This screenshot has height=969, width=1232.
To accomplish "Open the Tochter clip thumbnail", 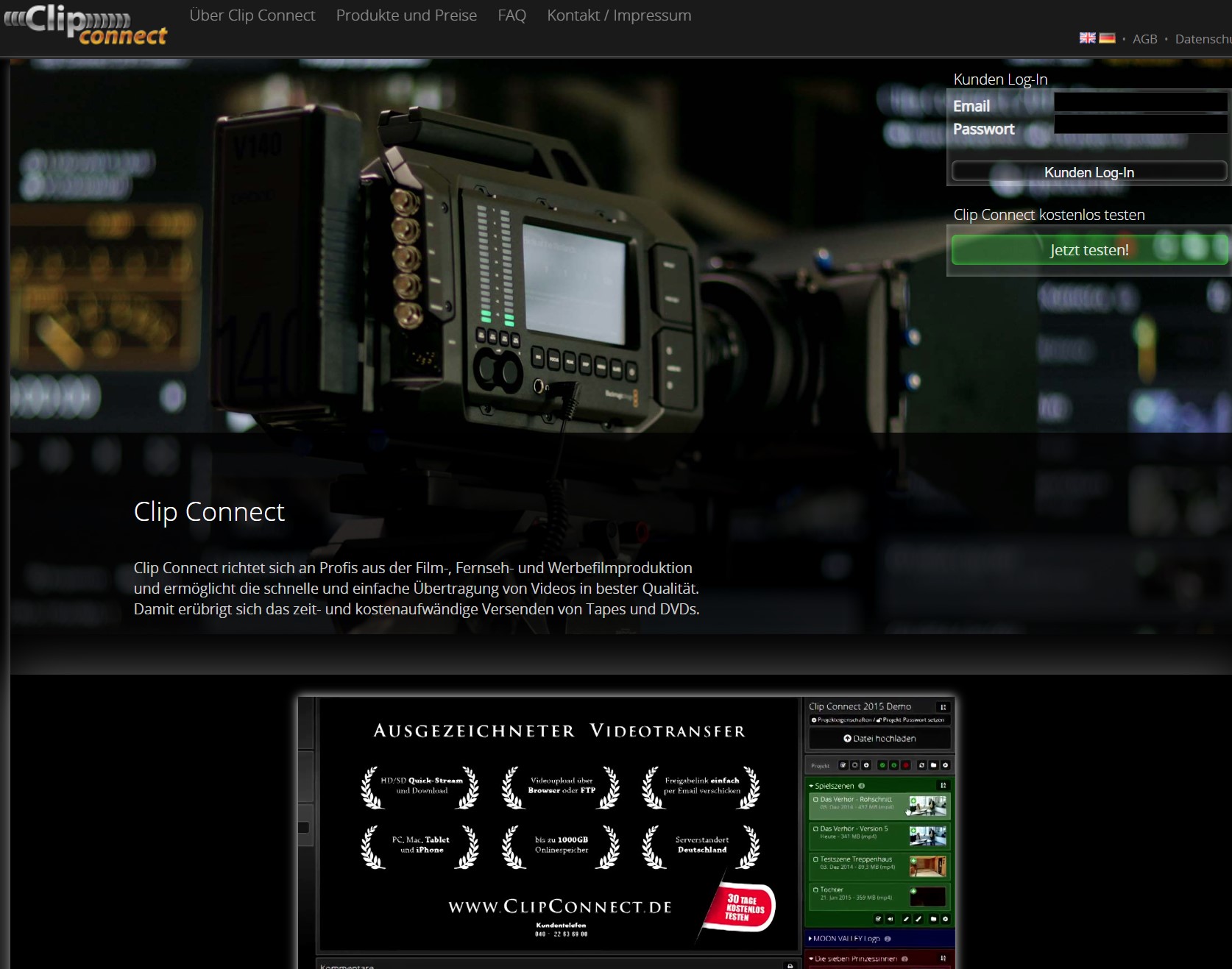I will click(928, 896).
